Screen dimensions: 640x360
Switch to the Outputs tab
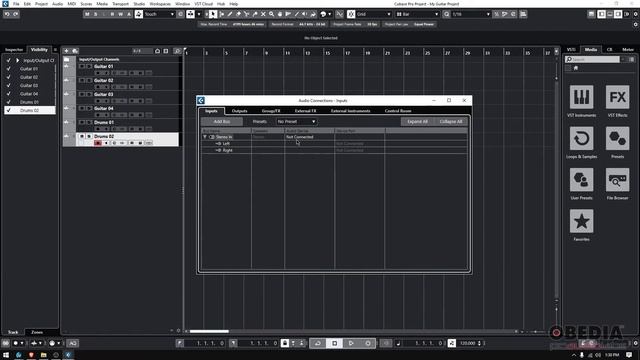240,111
